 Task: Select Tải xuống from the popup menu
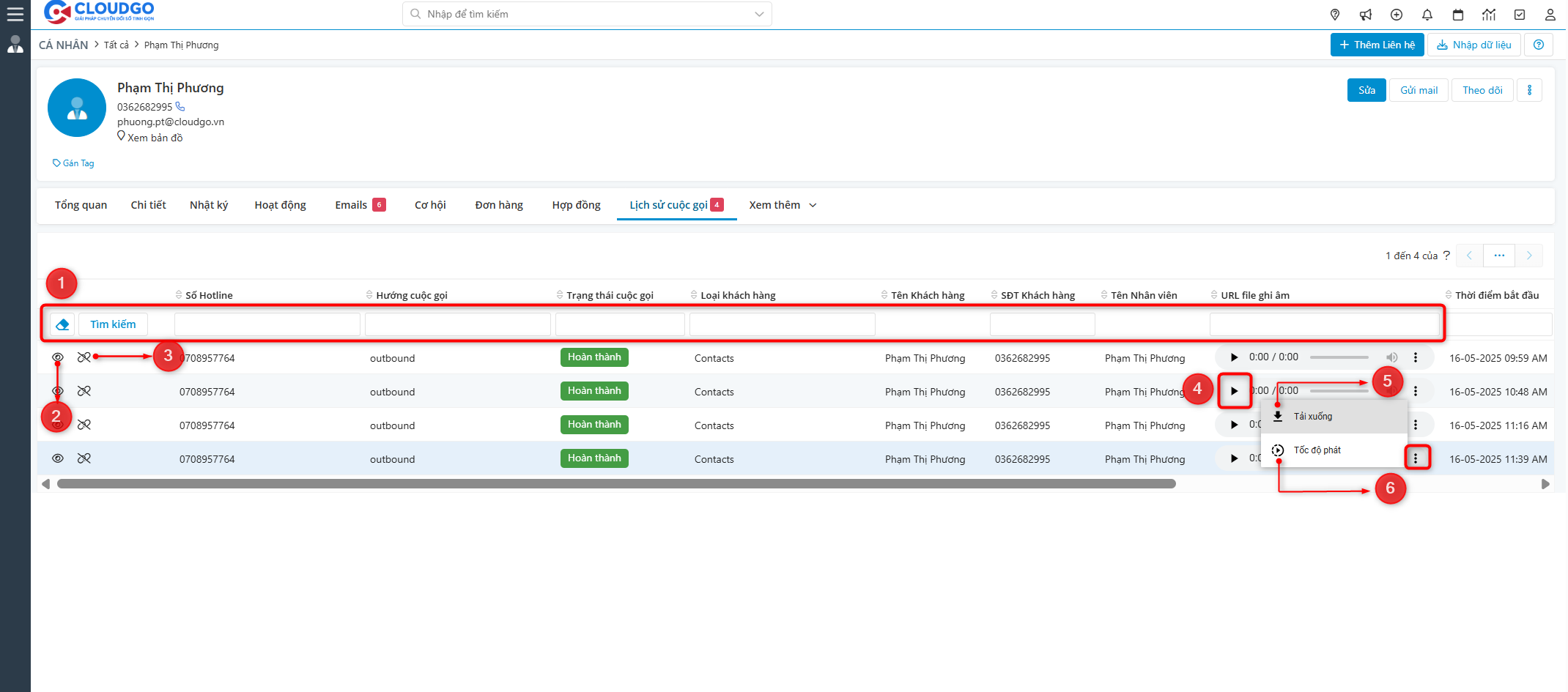coord(1312,417)
